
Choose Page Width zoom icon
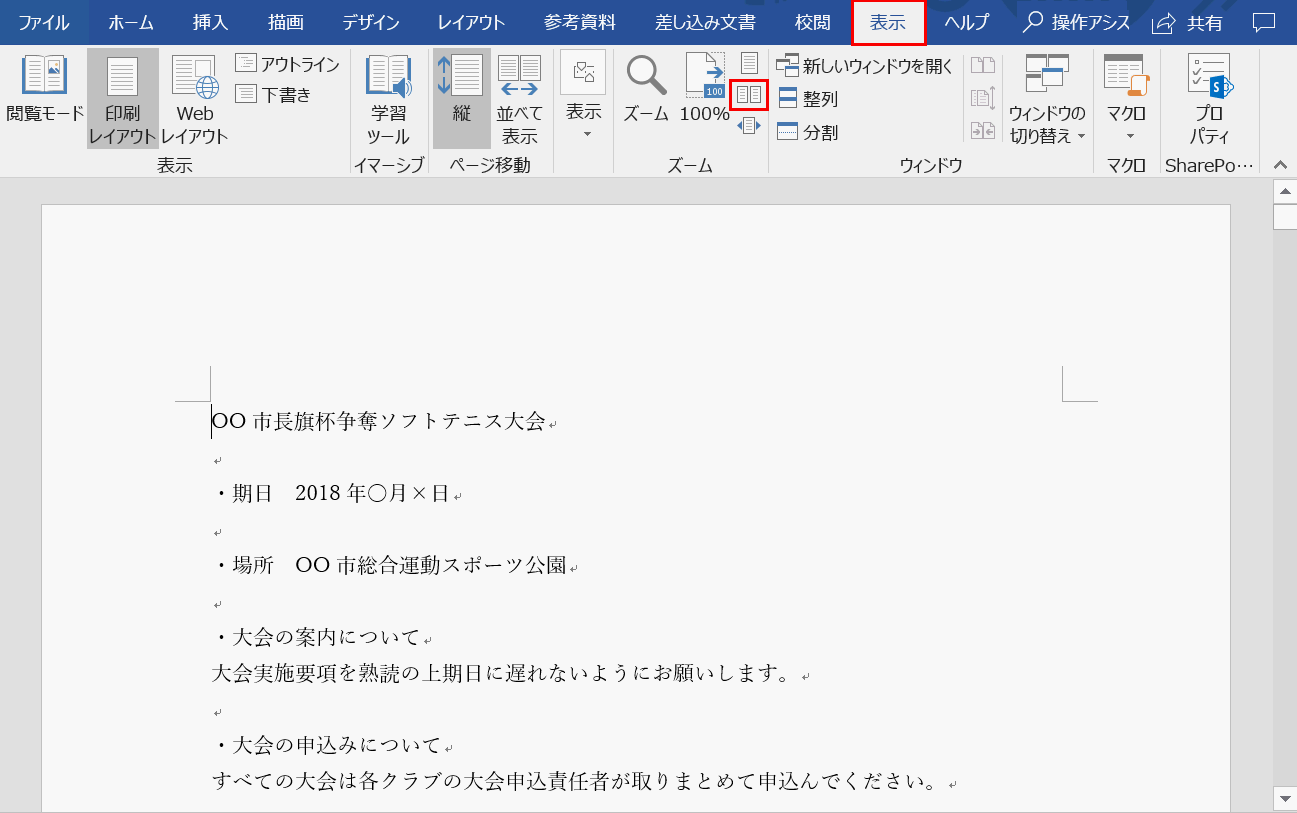[749, 125]
